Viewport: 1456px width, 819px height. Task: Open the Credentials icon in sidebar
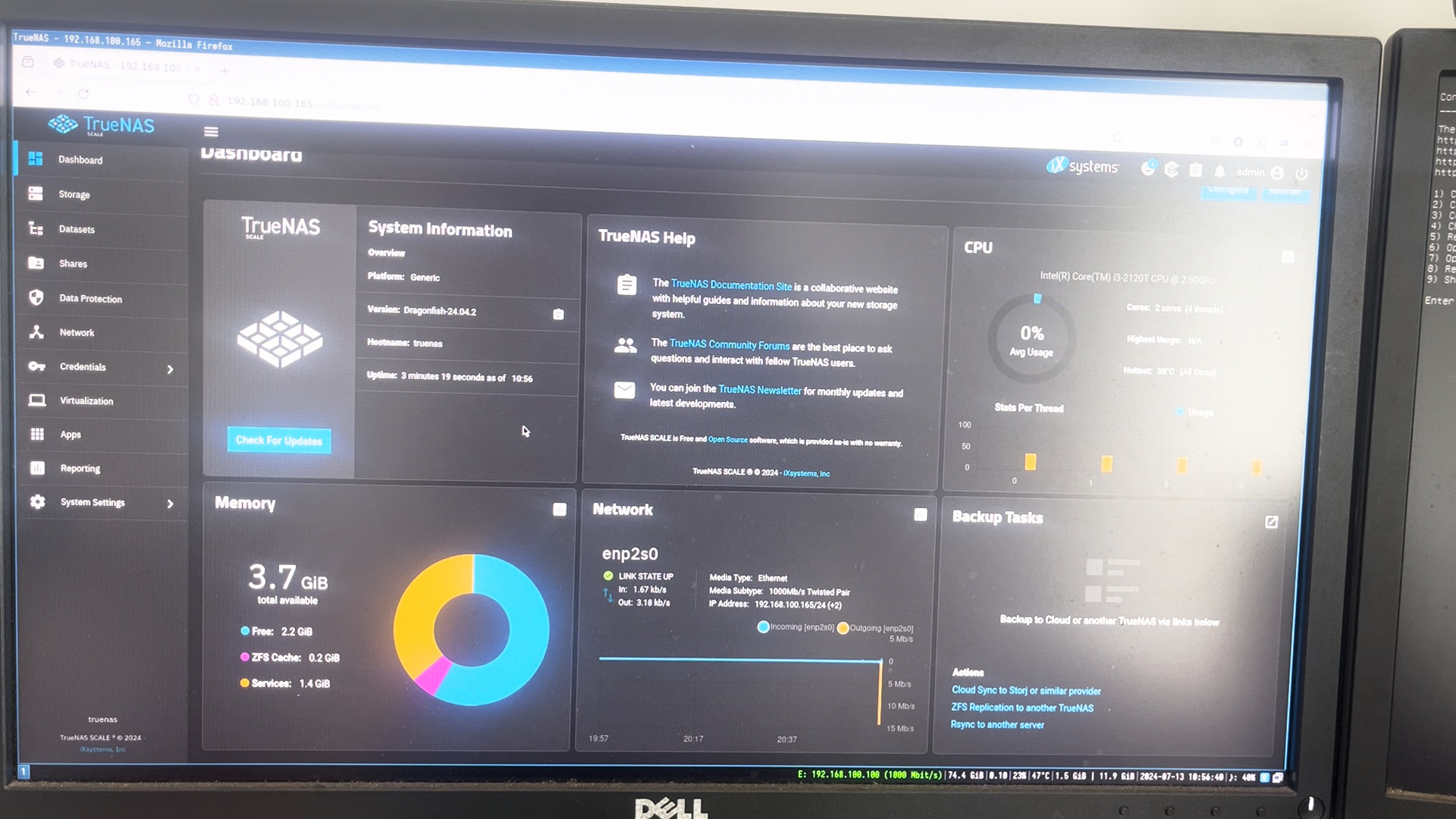(x=35, y=366)
